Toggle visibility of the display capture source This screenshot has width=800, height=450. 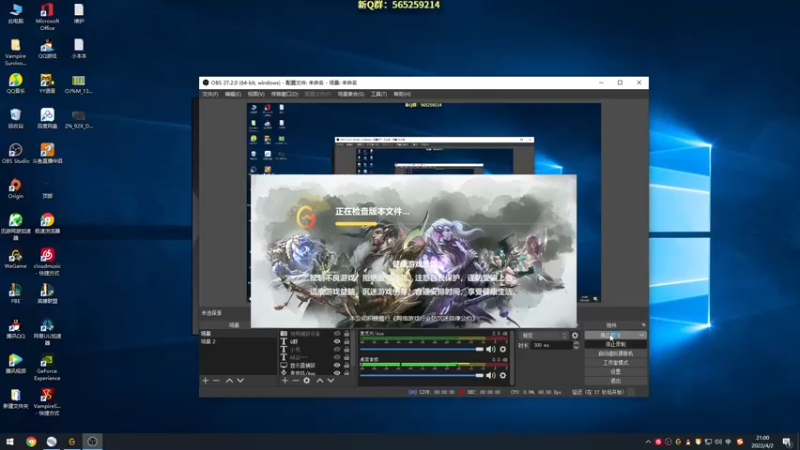point(337,365)
